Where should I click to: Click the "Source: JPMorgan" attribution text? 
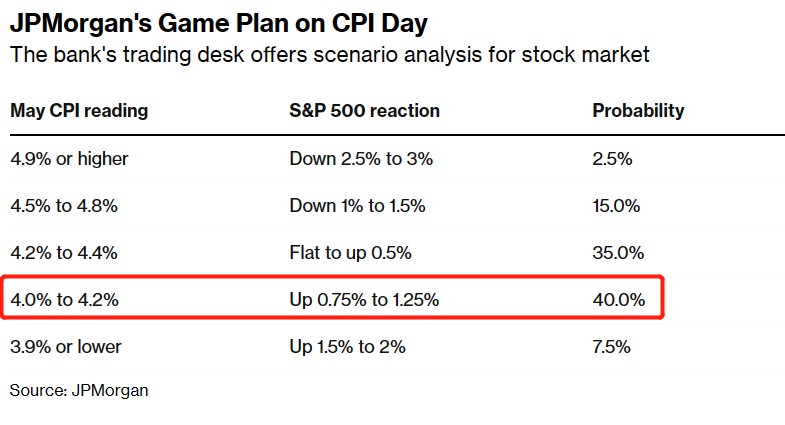pyautogui.click(x=79, y=390)
